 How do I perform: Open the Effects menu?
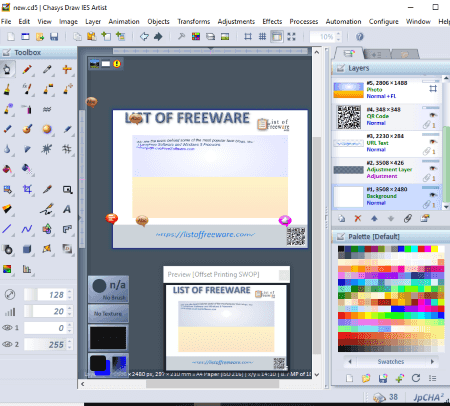pos(272,22)
